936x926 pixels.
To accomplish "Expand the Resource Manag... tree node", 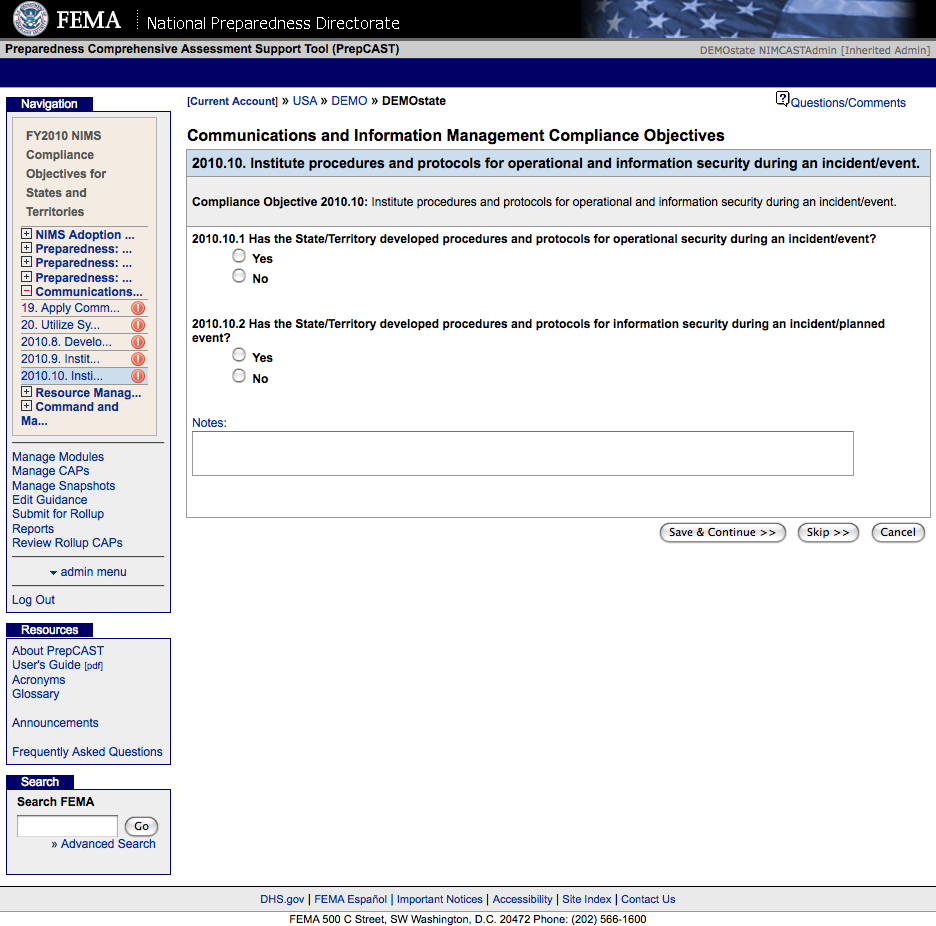I will (26, 392).
